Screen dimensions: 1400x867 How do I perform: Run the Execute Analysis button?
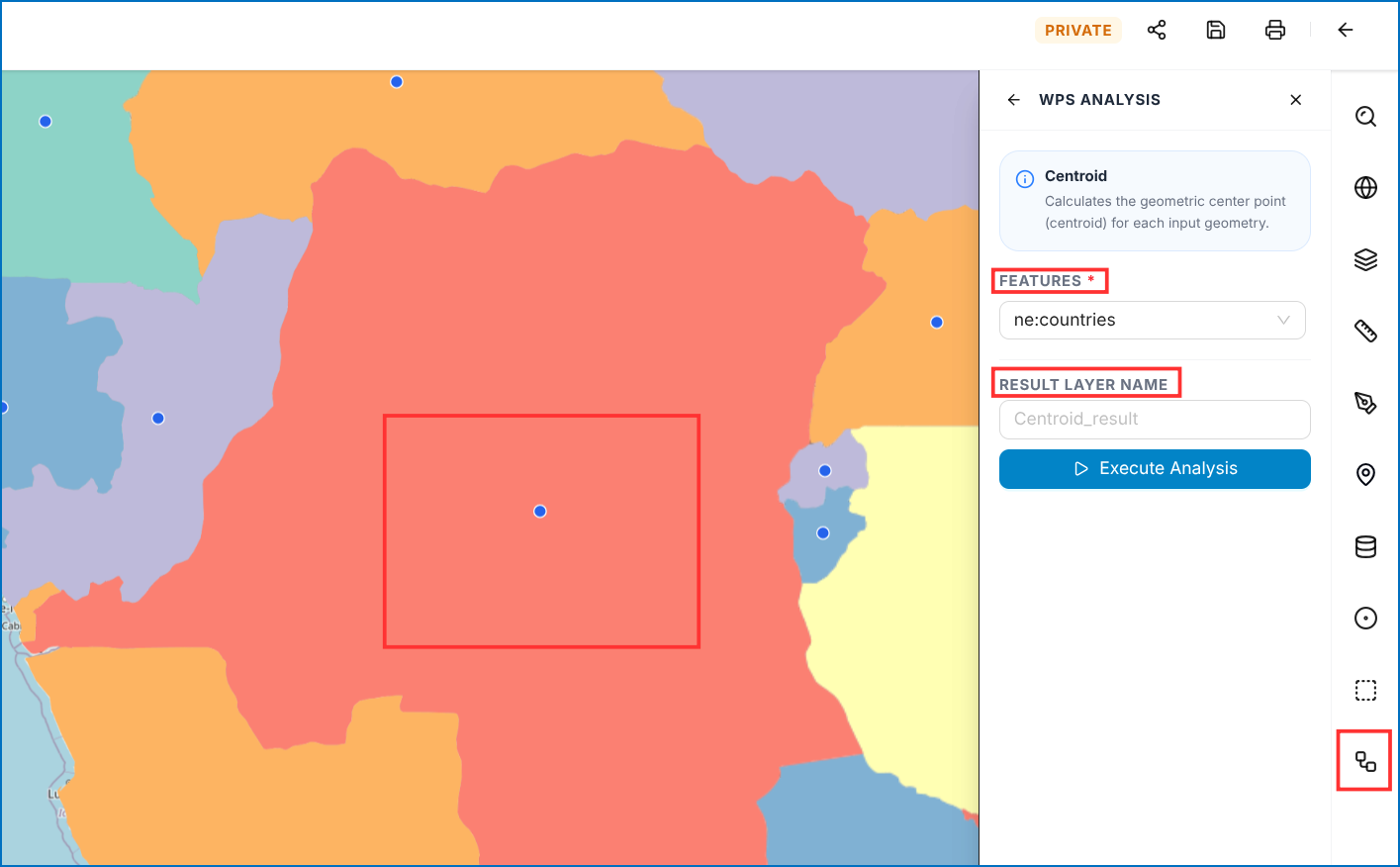click(x=1155, y=469)
